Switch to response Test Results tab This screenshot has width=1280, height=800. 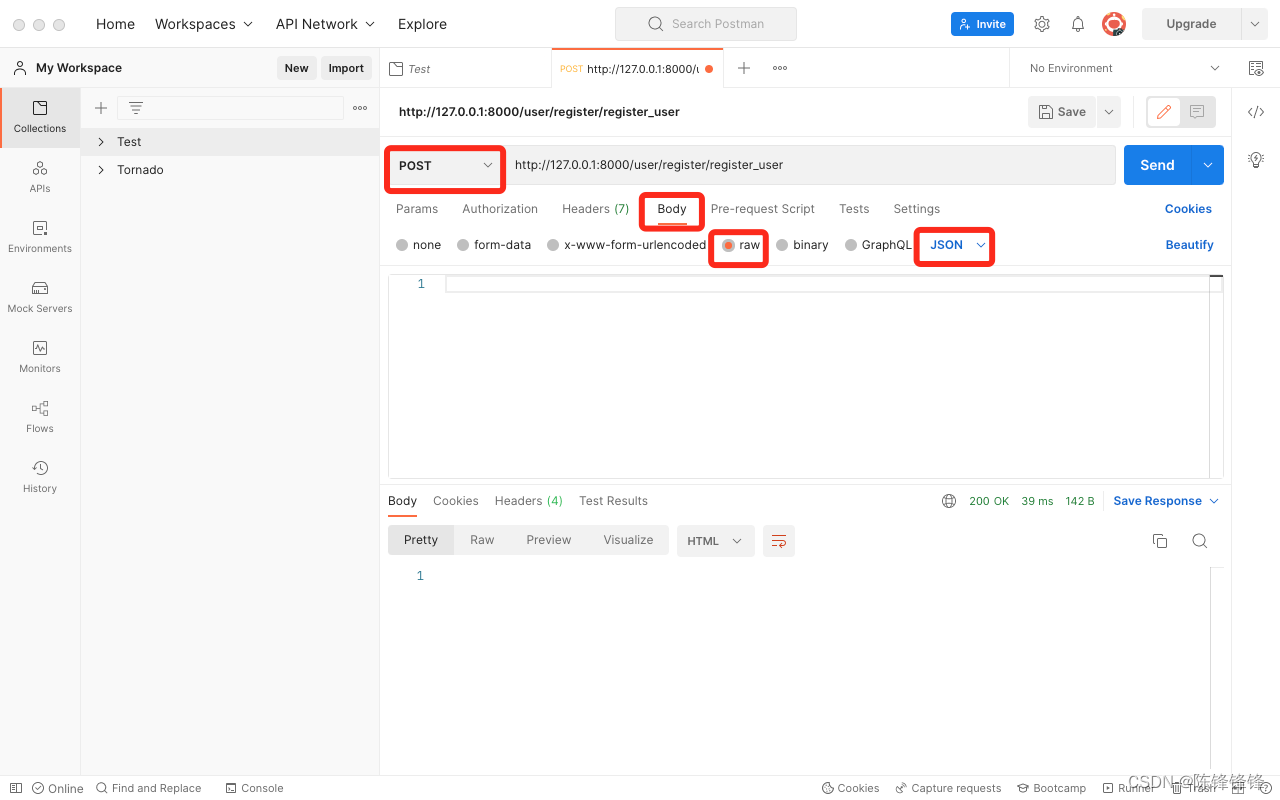pos(613,501)
